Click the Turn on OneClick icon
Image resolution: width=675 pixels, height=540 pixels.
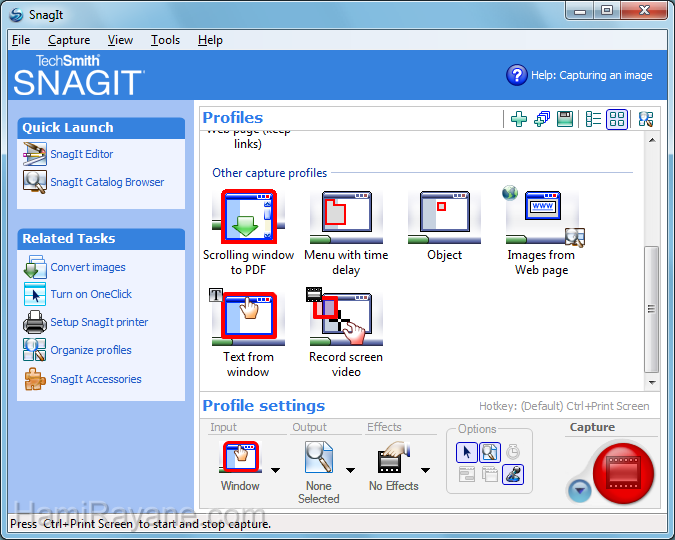pyautogui.click(x=34, y=294)
